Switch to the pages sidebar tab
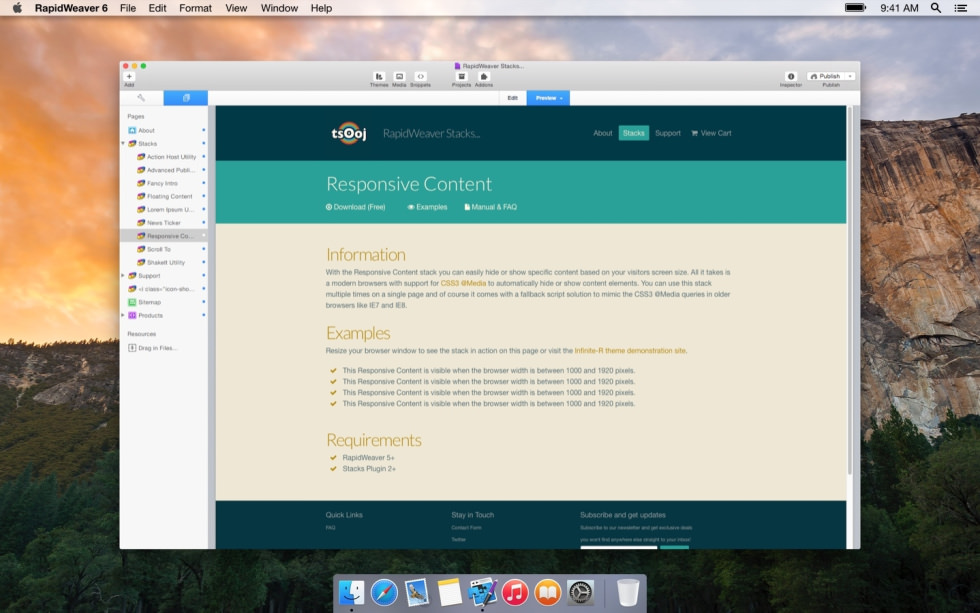The image size is (980, 613). [186, 97]
